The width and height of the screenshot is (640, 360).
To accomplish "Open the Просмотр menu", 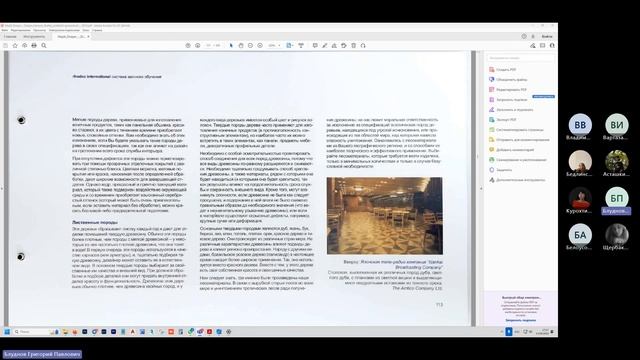I will click(40, 30).
